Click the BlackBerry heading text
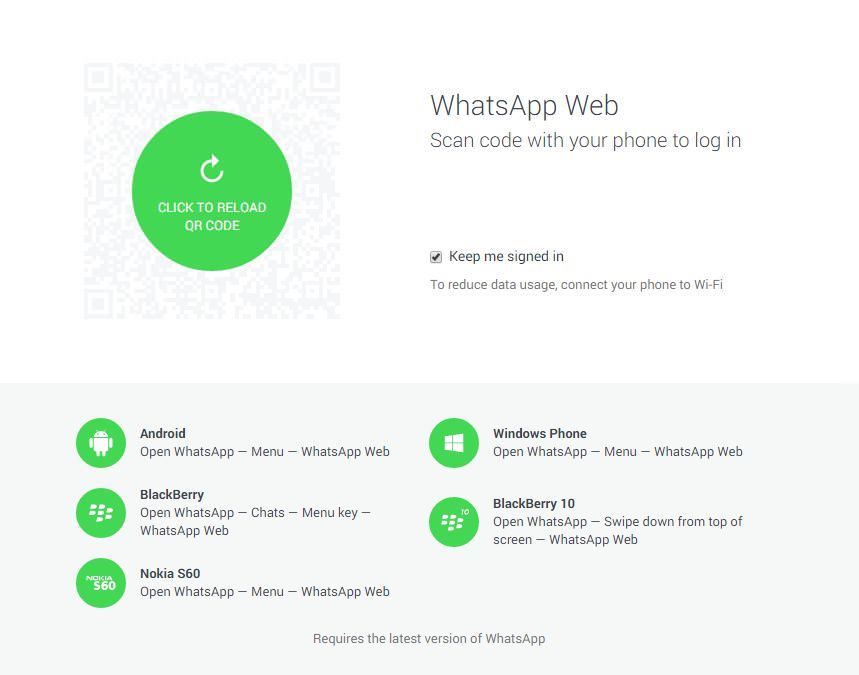The image size is (859, 675). [x=172, y=495]
